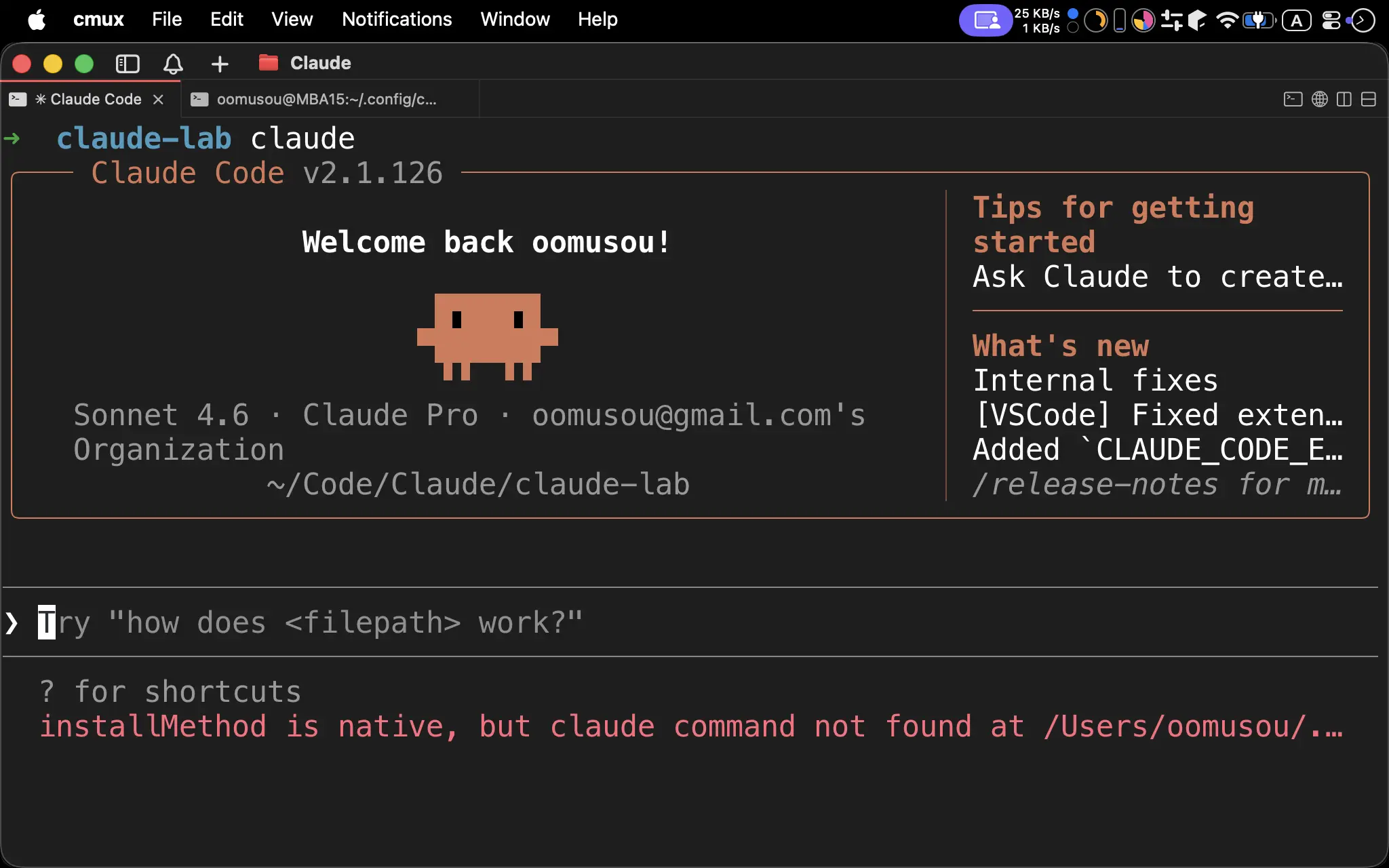This screenshot has height=868, width=1389.
Task: Click the Claude pixel mascot image
Action: pyautogui.click(x=487, y=336)
